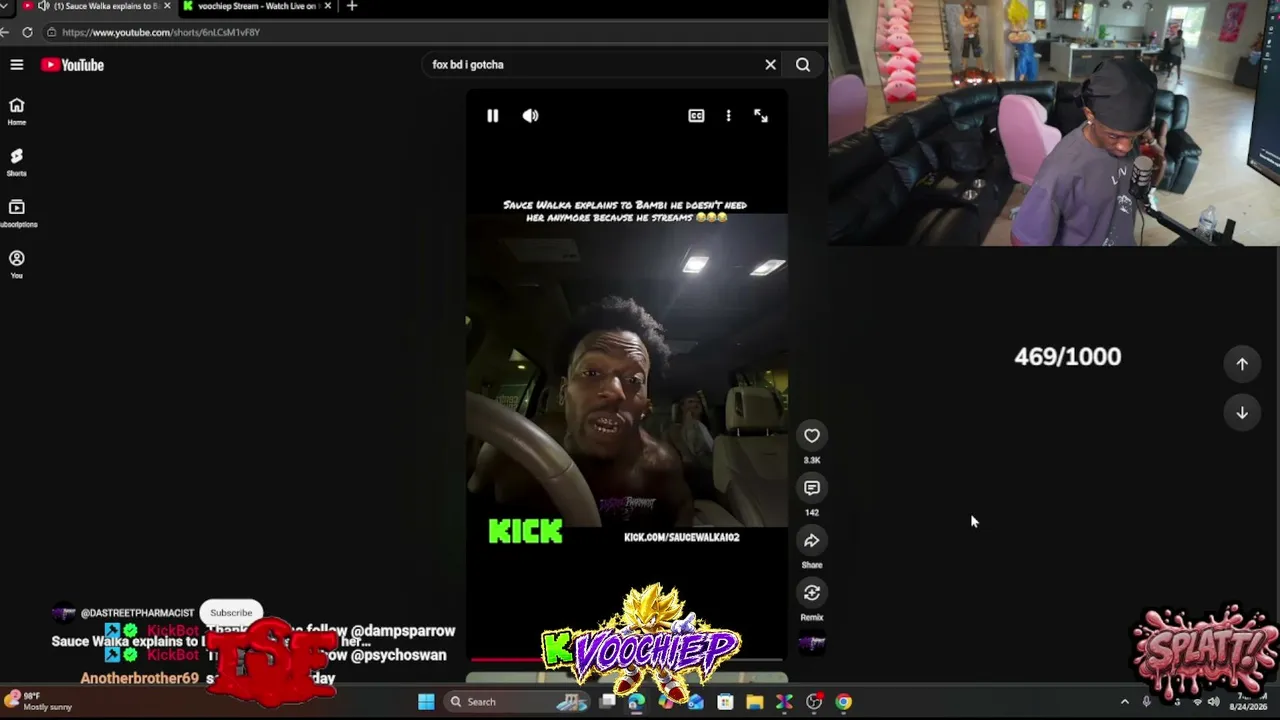This screenshot has height=720, width=1280.
Task: Open File Explorer from the taskbar
Action: (755, 702)
